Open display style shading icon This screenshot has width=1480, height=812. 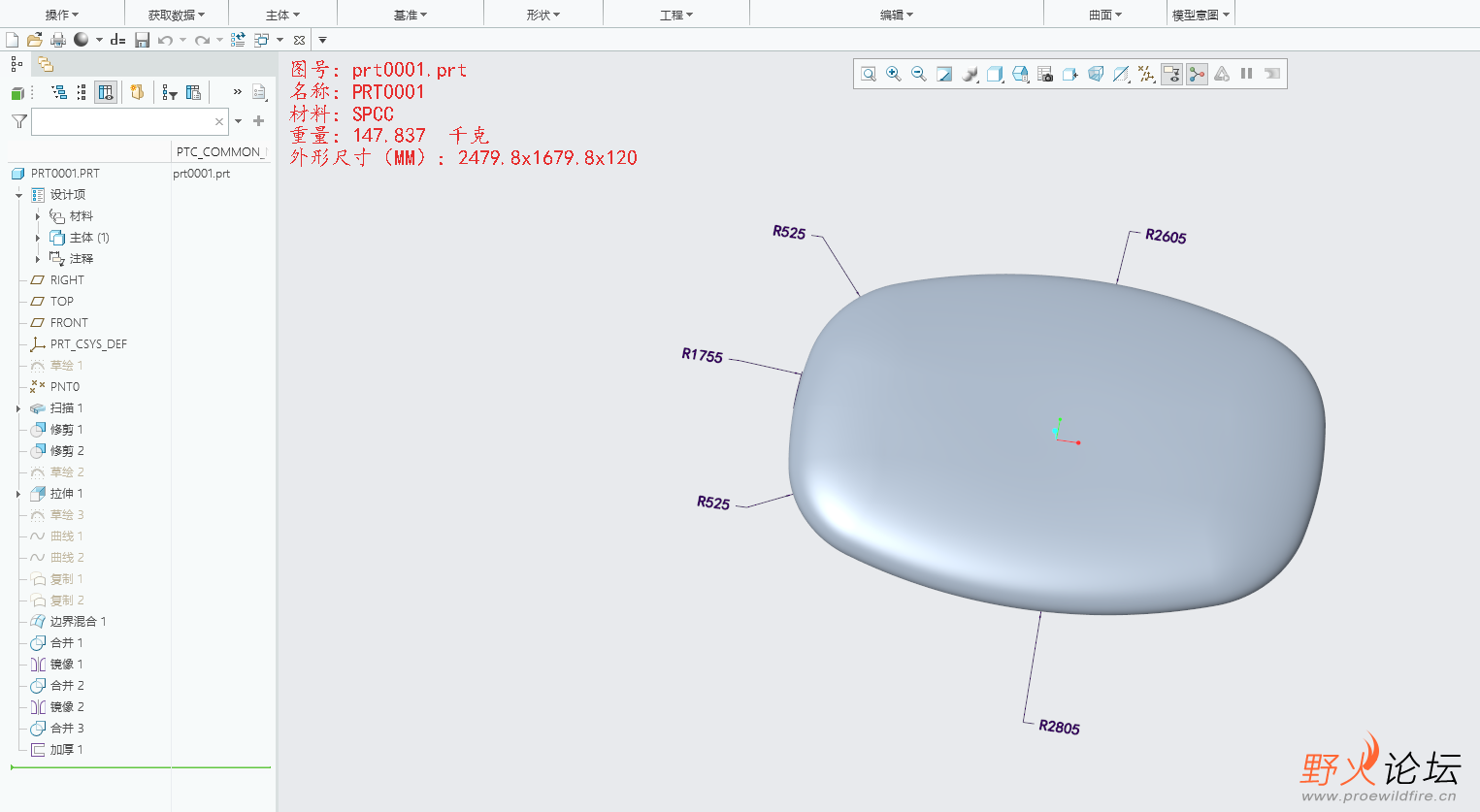pyautogui.click(x=970, y=74)
